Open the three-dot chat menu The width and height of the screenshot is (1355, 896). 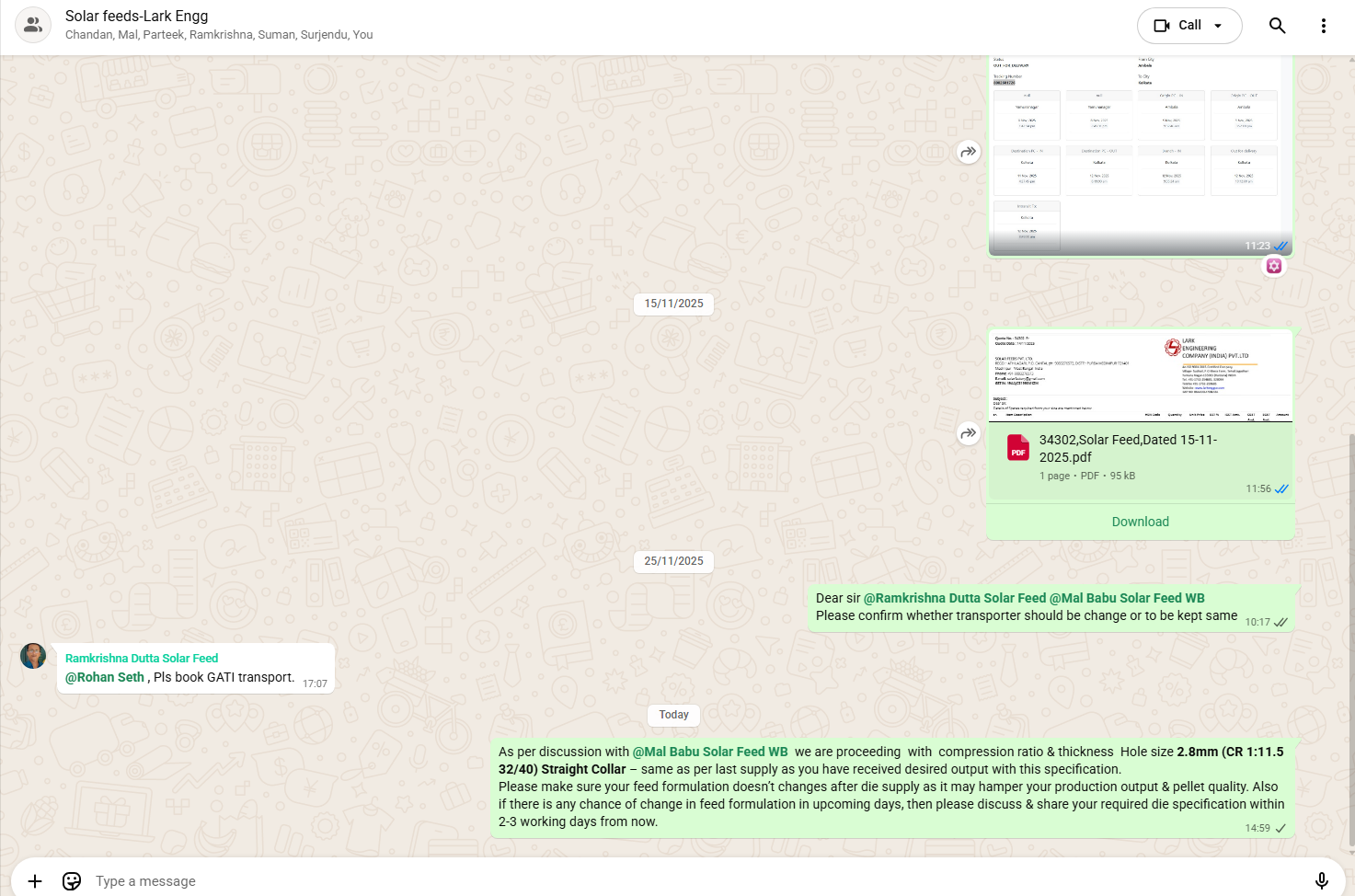pos(1323,26)
